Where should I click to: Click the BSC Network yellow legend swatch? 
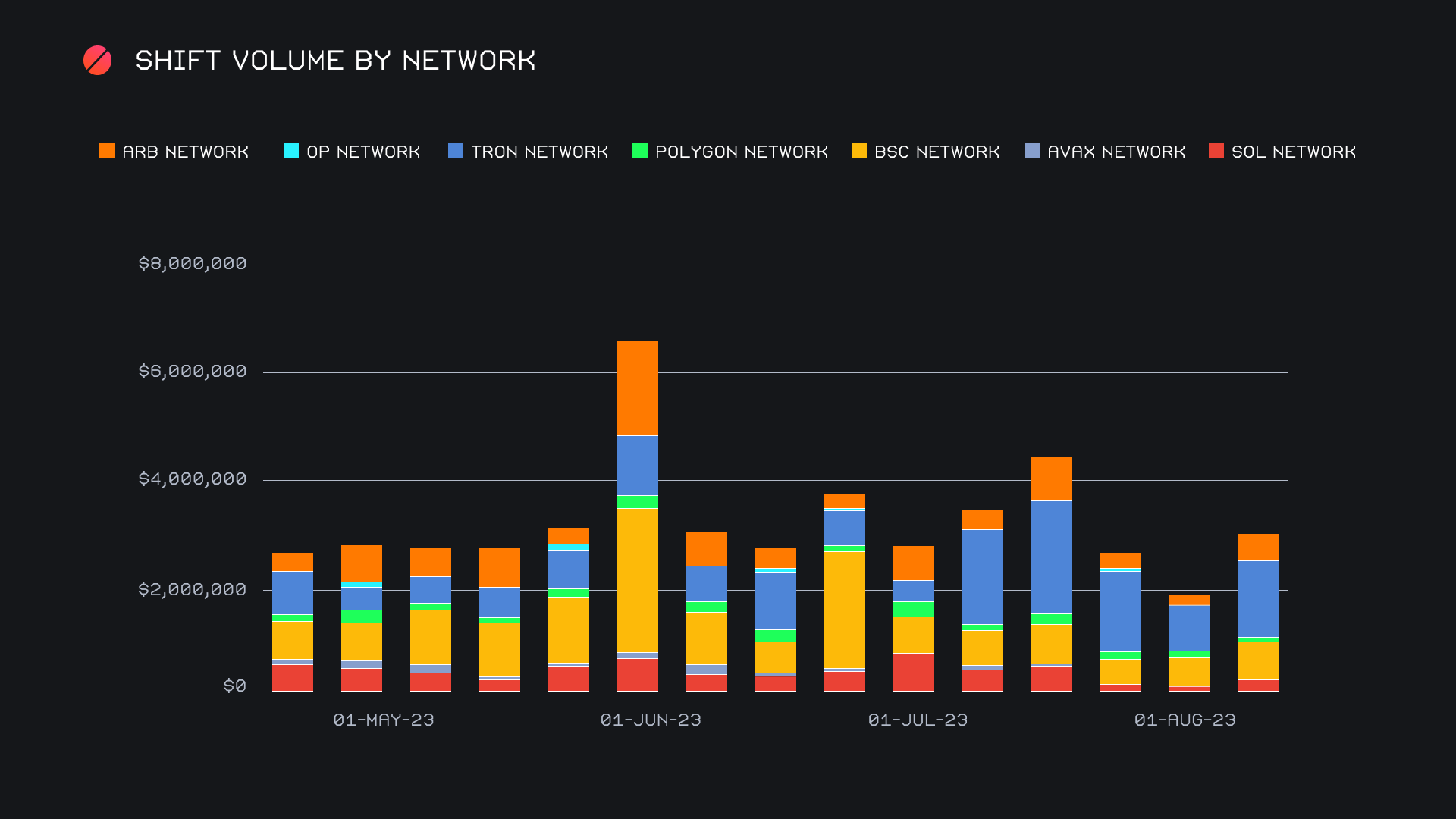[x=859, y=152]
